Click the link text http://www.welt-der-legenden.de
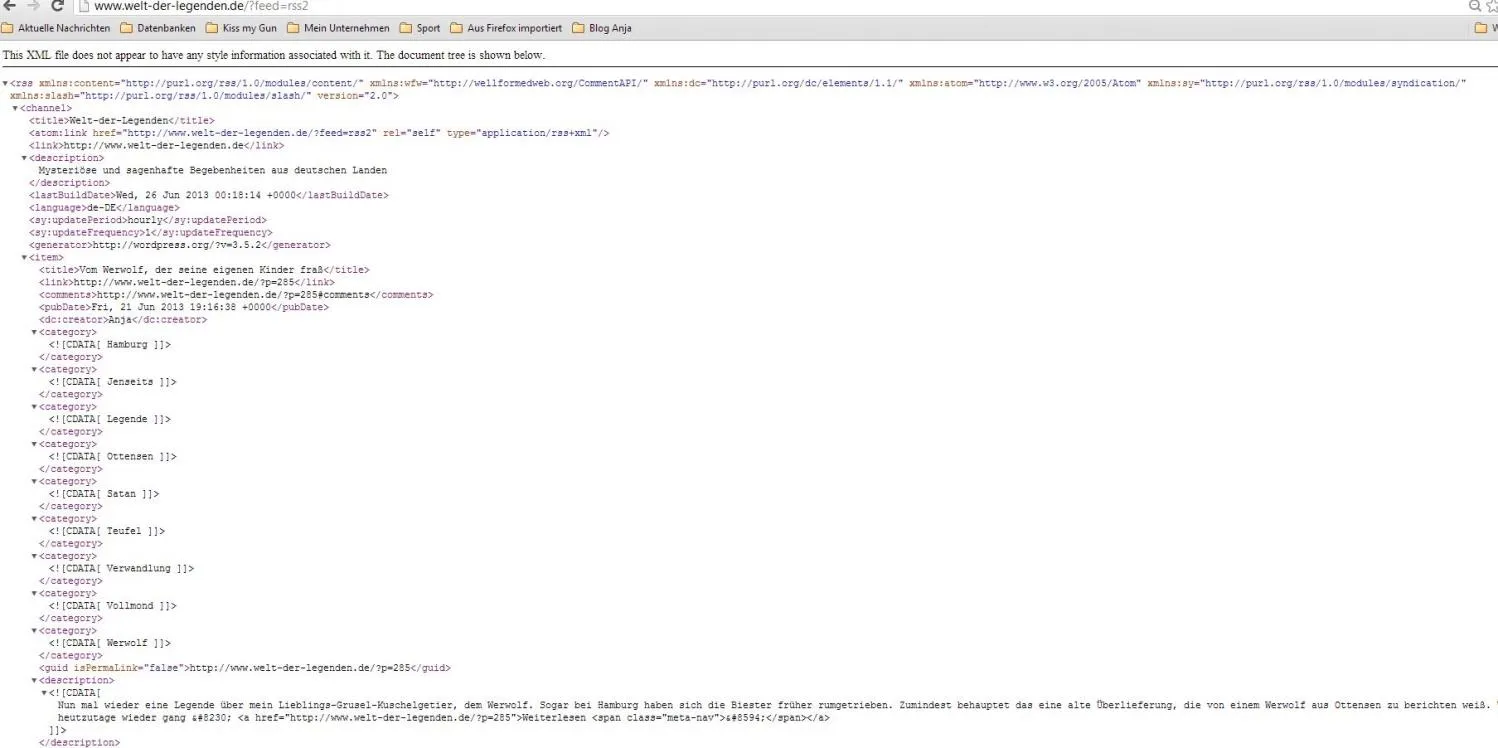1498x748 pixels. point(154,145)
